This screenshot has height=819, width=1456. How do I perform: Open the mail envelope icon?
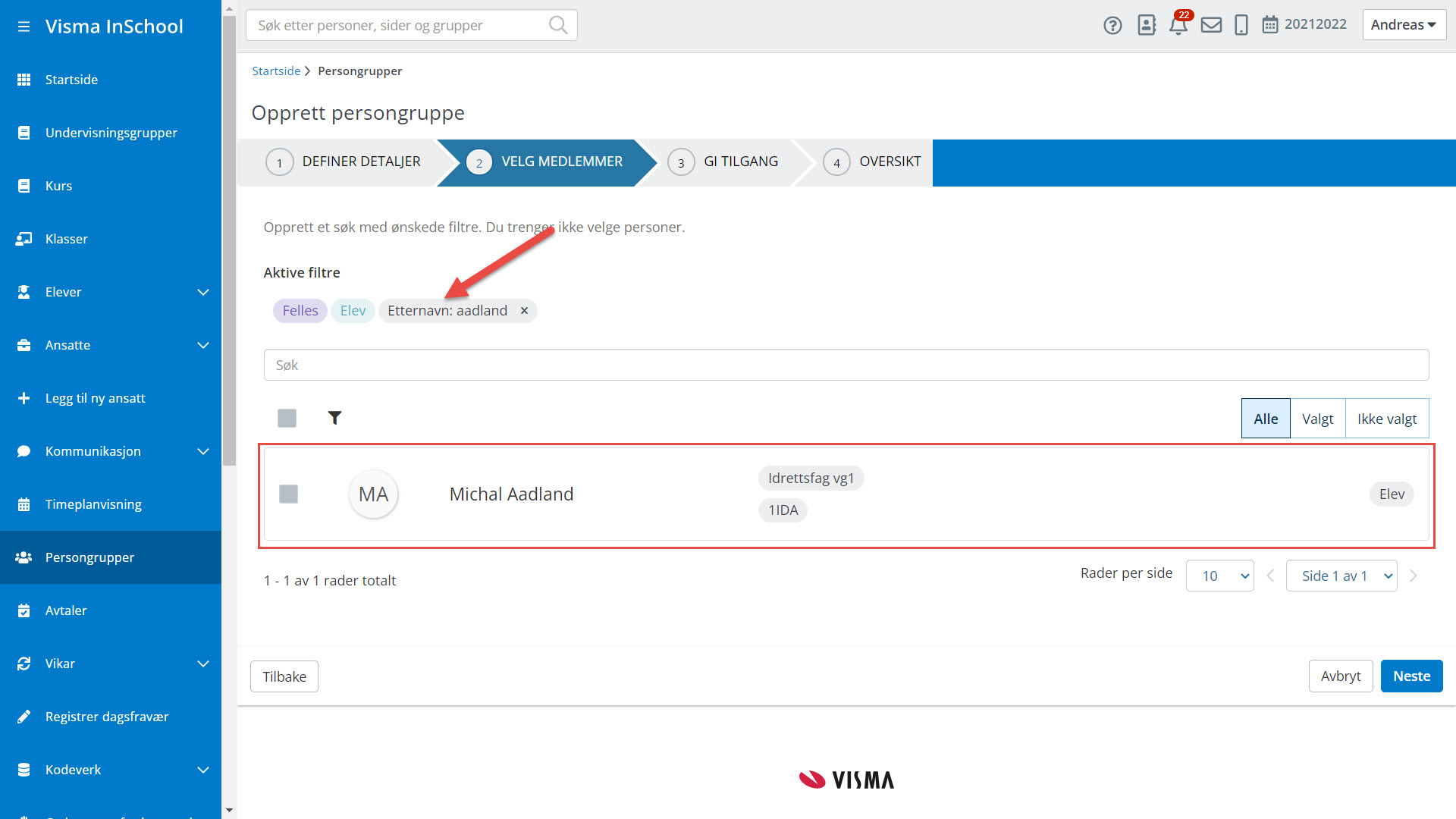coord(1211,25)
